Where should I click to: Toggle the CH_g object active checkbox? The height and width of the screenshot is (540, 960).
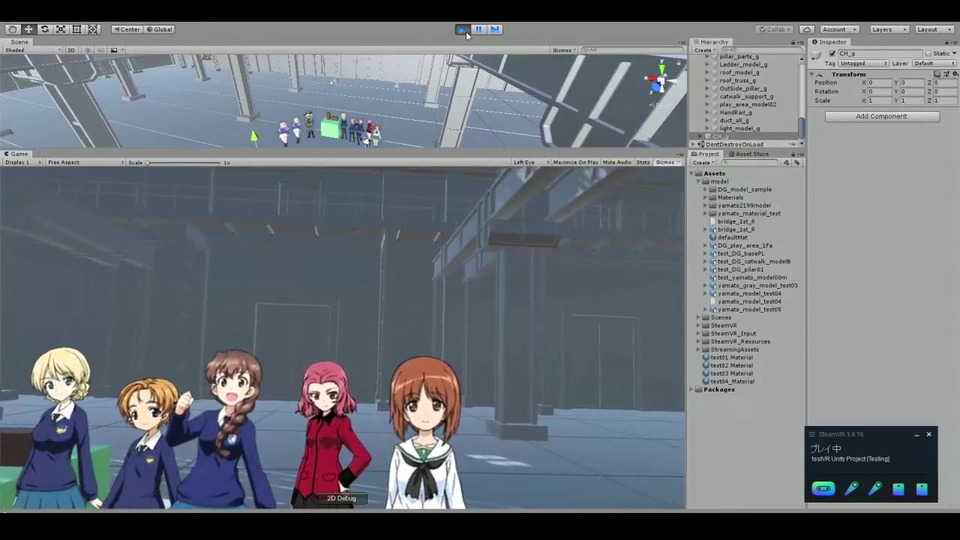click(x=832, y=54)
